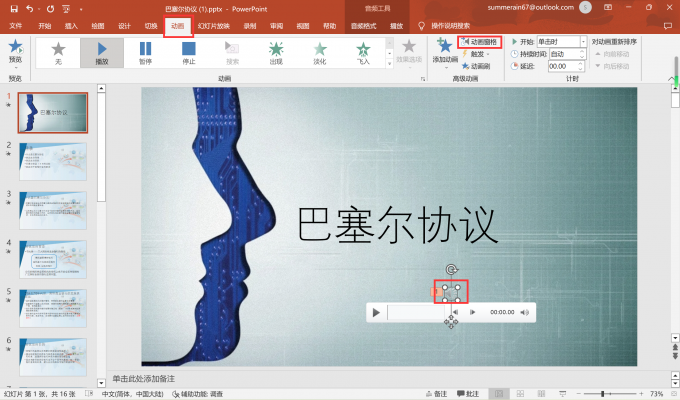Screen dimensions: 680x400
Task: Click the Redo/Repeat icon
Action: [x=50, y=9]
